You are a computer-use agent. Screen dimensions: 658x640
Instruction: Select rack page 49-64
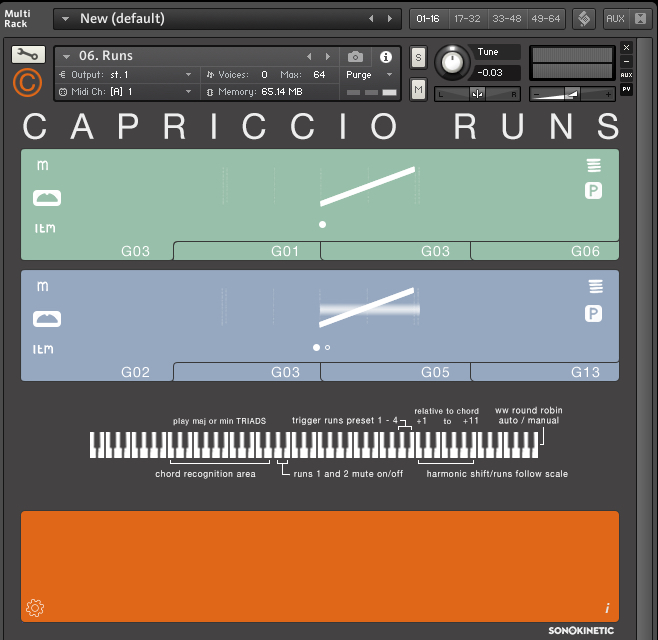point(546,18)
